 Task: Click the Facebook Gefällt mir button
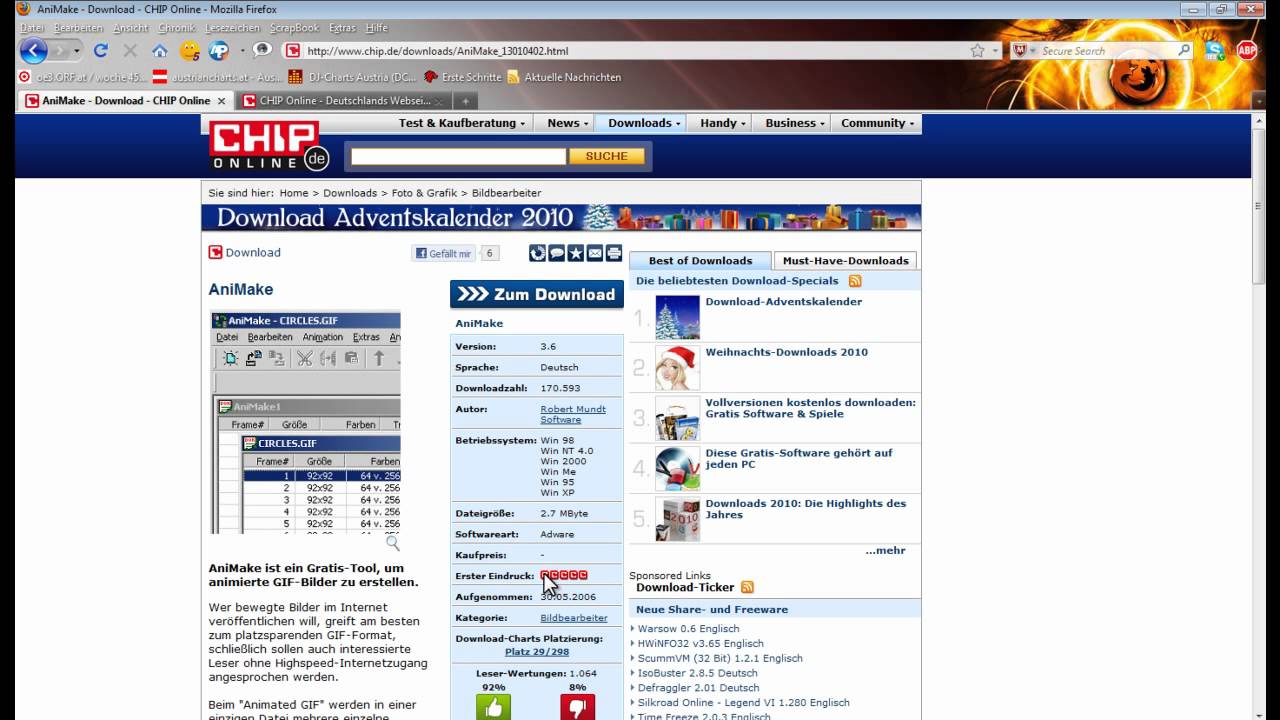coord(443,254)
